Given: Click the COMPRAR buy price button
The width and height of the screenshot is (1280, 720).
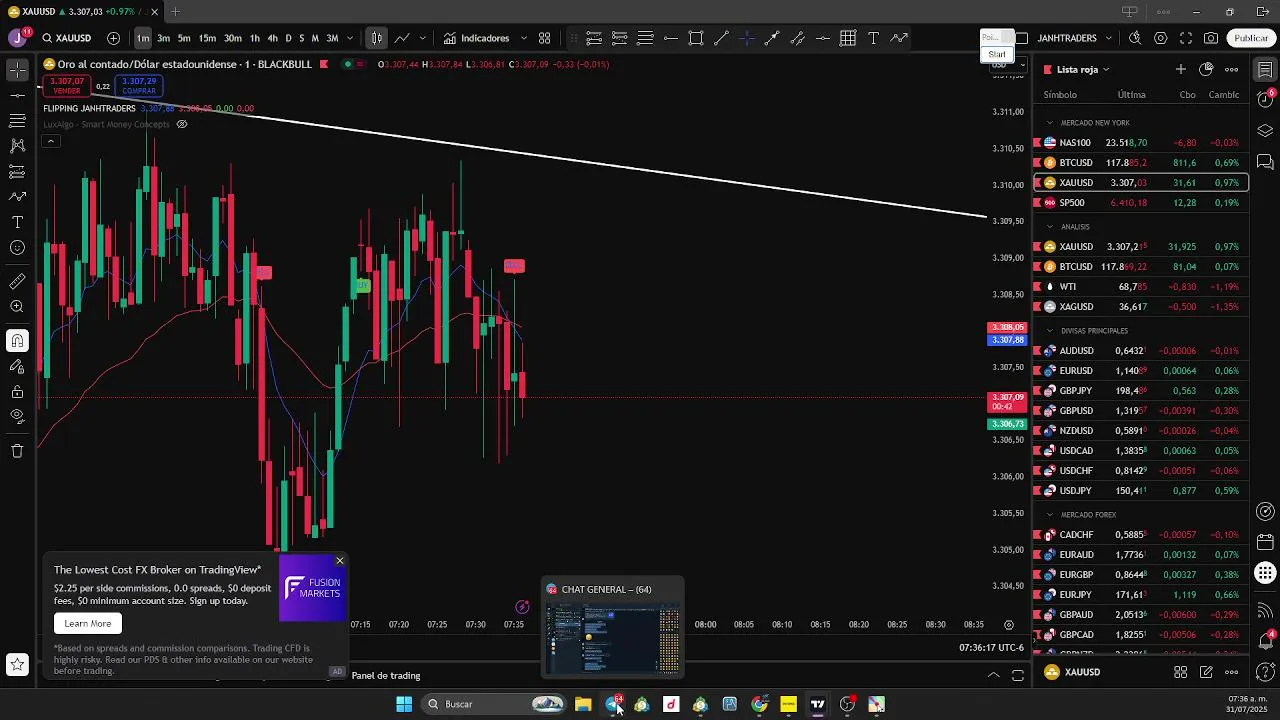Looking at the screenshot, I should point(139,86).
